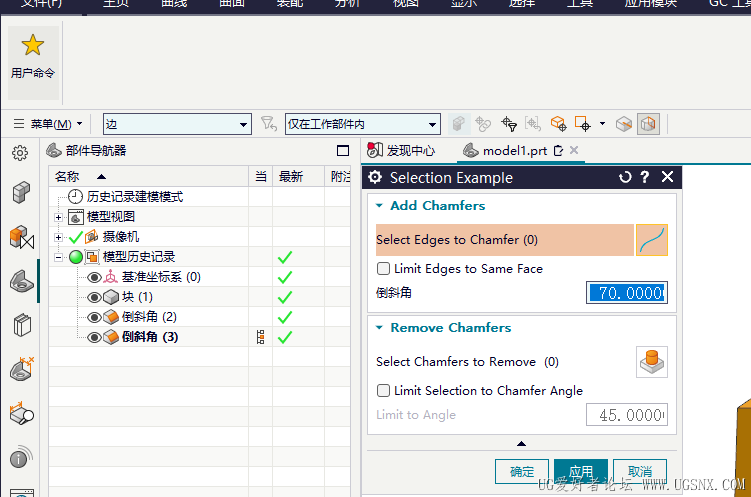Open the sidebar settings gear
This screenshot has width=751, height=497.
20,153
